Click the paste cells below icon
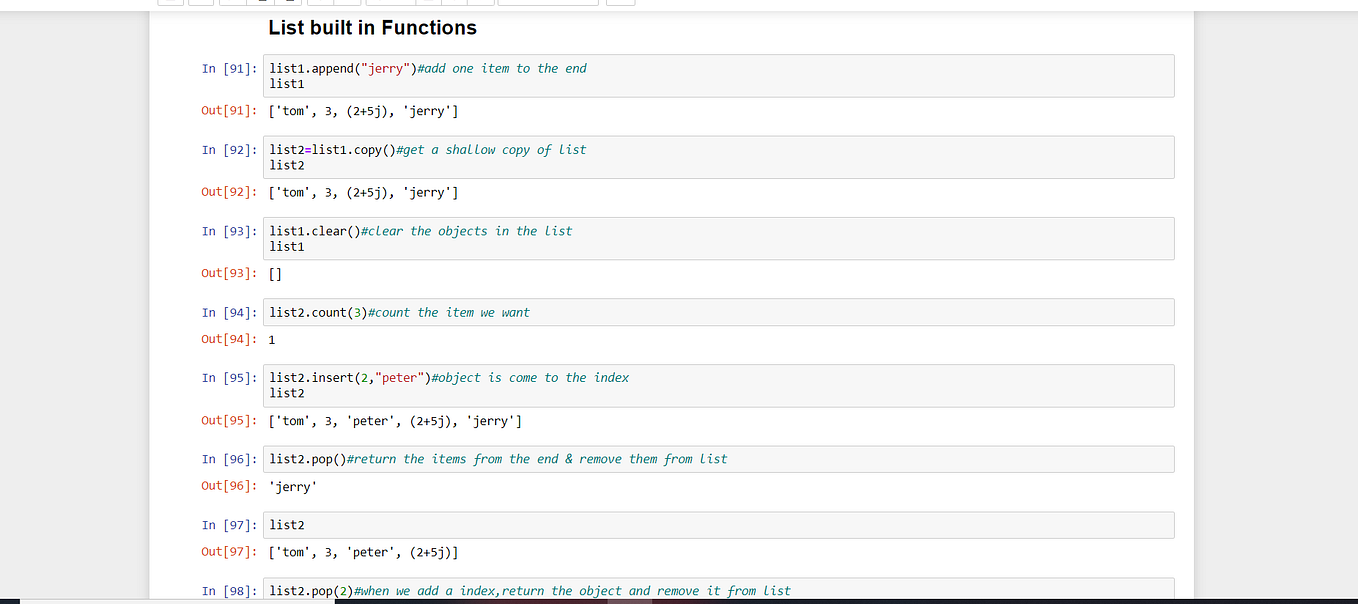Viewport: 1358px width, 604px height. pos(288,3)
